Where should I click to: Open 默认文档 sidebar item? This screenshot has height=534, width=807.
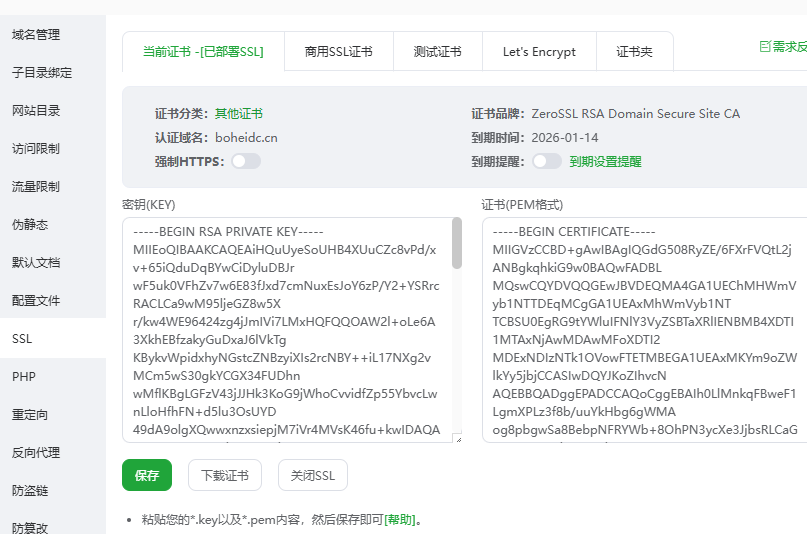click(36, 263)
